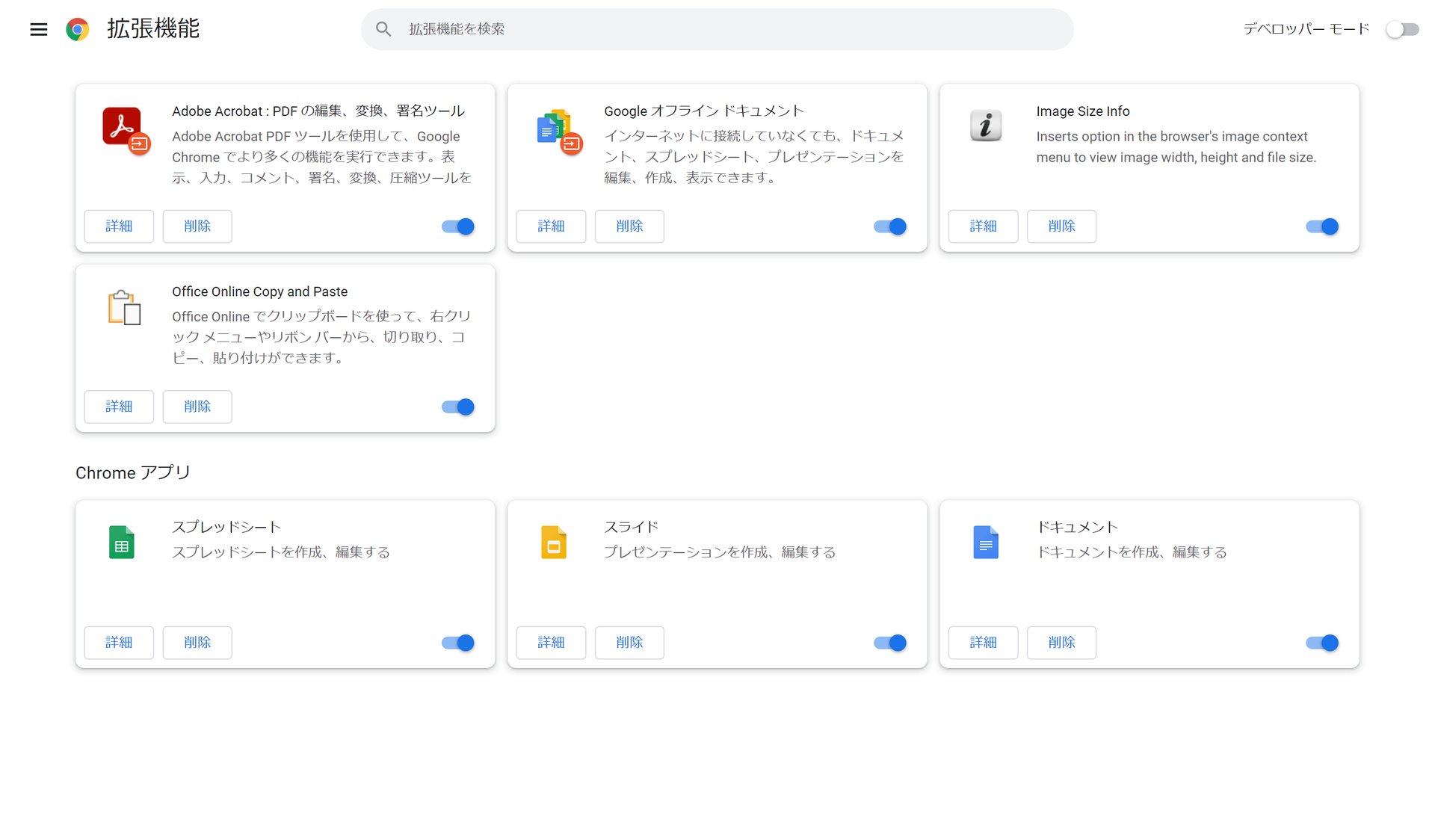
Task: Turn off the Image Size Info extension
Action: (1322, 226)
